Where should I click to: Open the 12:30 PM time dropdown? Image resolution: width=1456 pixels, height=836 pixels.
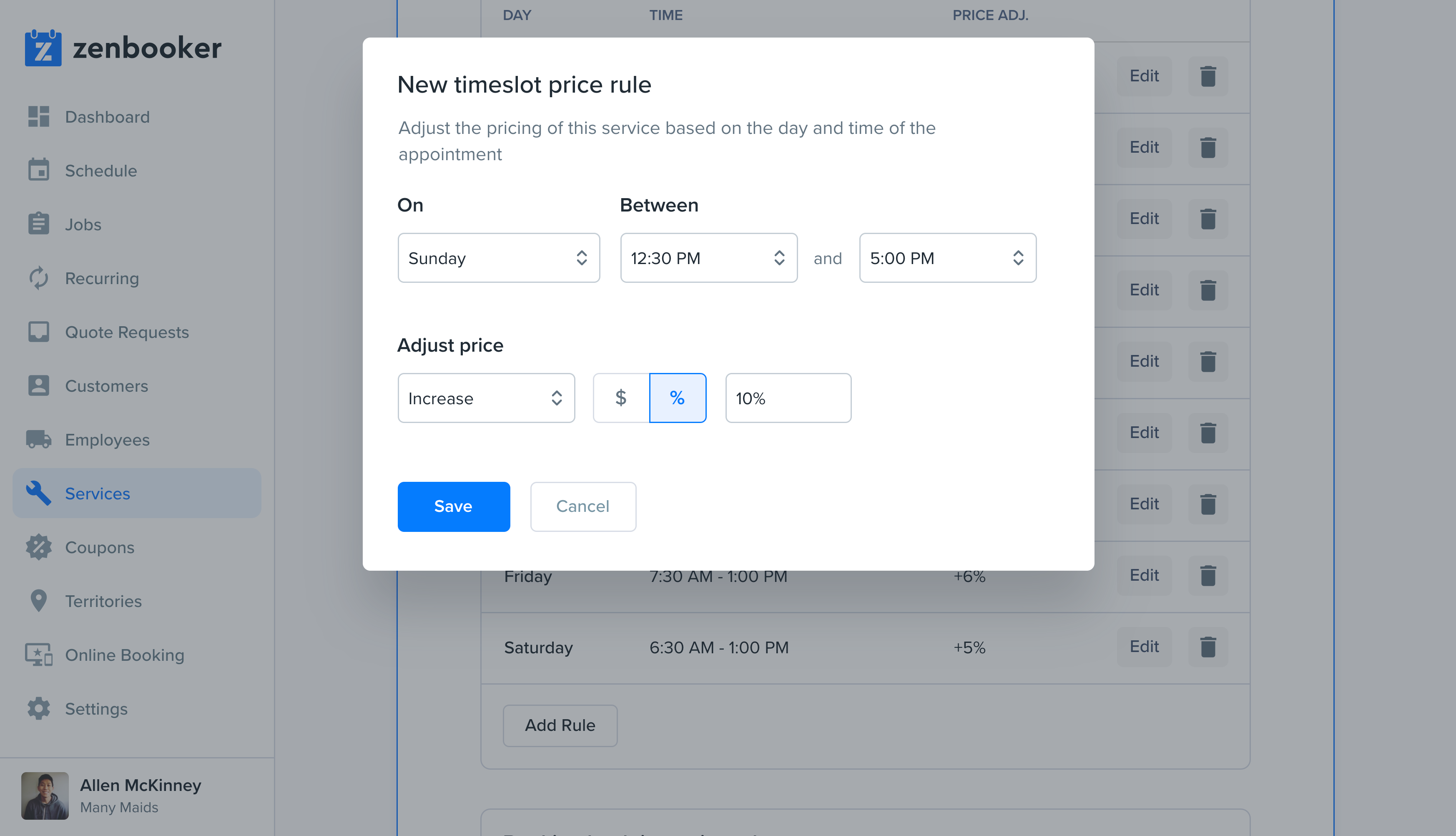coord(708,258)
